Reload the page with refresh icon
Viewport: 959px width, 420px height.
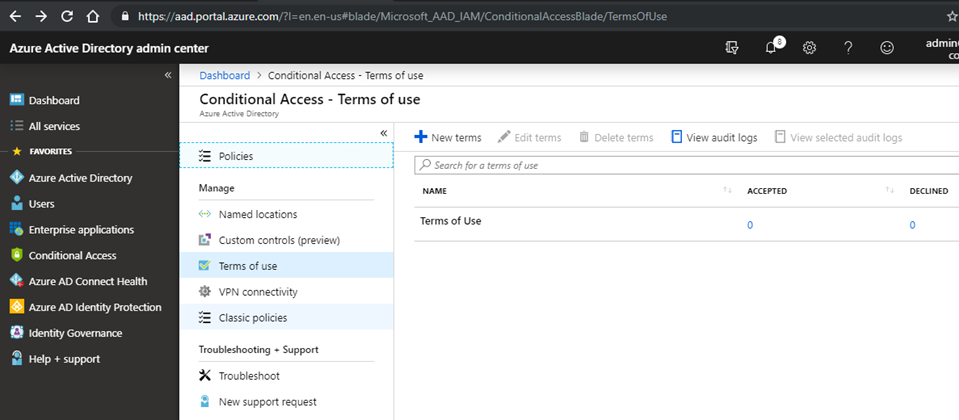pos(67,17)
